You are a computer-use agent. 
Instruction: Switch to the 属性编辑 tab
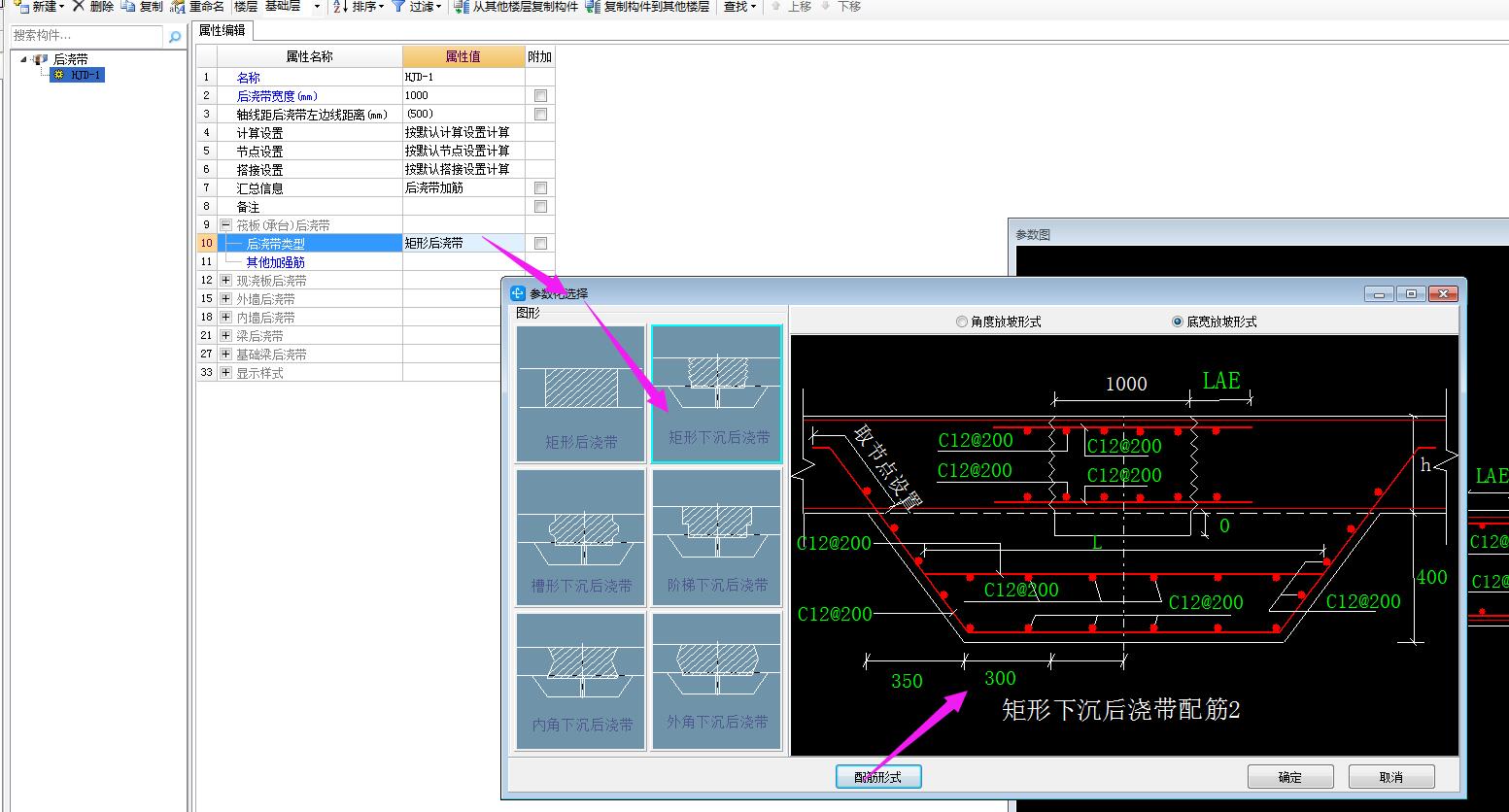[x=223, y=31]
